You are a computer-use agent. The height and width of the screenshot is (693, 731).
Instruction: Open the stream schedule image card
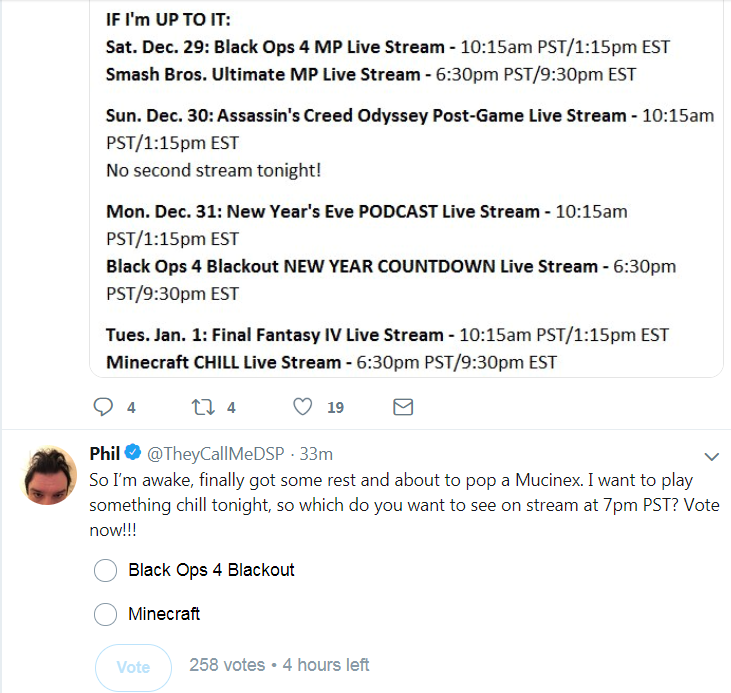point(406,187)
